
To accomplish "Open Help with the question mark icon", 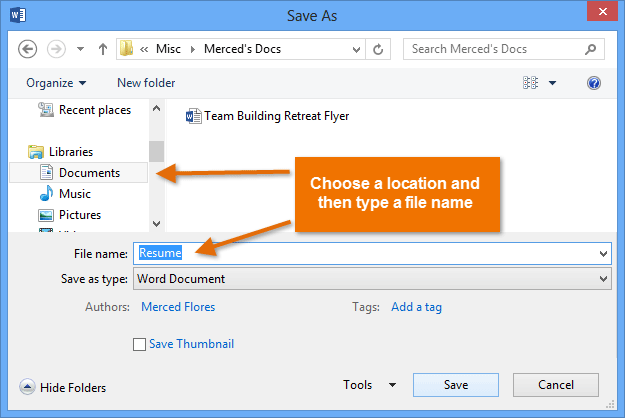I will coord(594,83).
